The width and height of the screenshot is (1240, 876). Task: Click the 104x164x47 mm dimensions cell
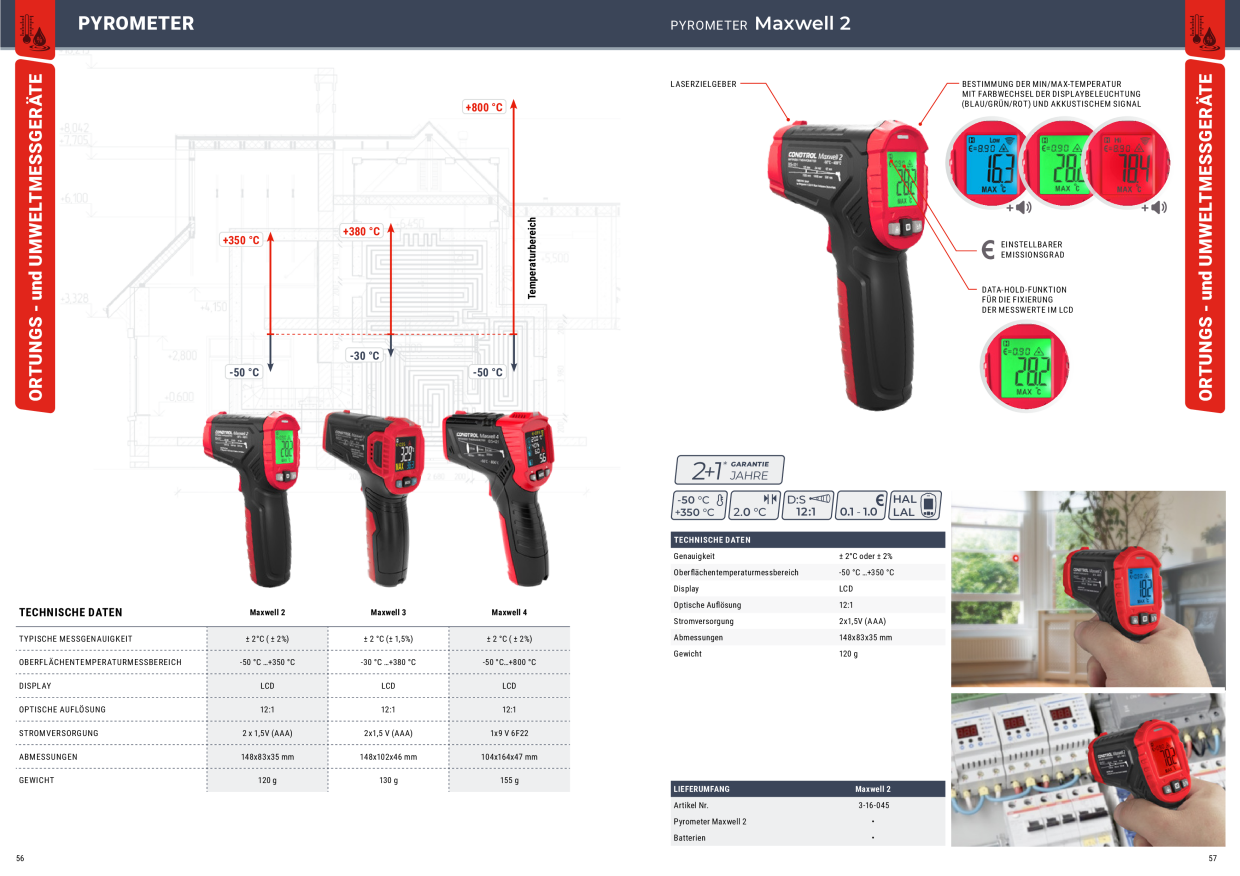pos(509,757)
